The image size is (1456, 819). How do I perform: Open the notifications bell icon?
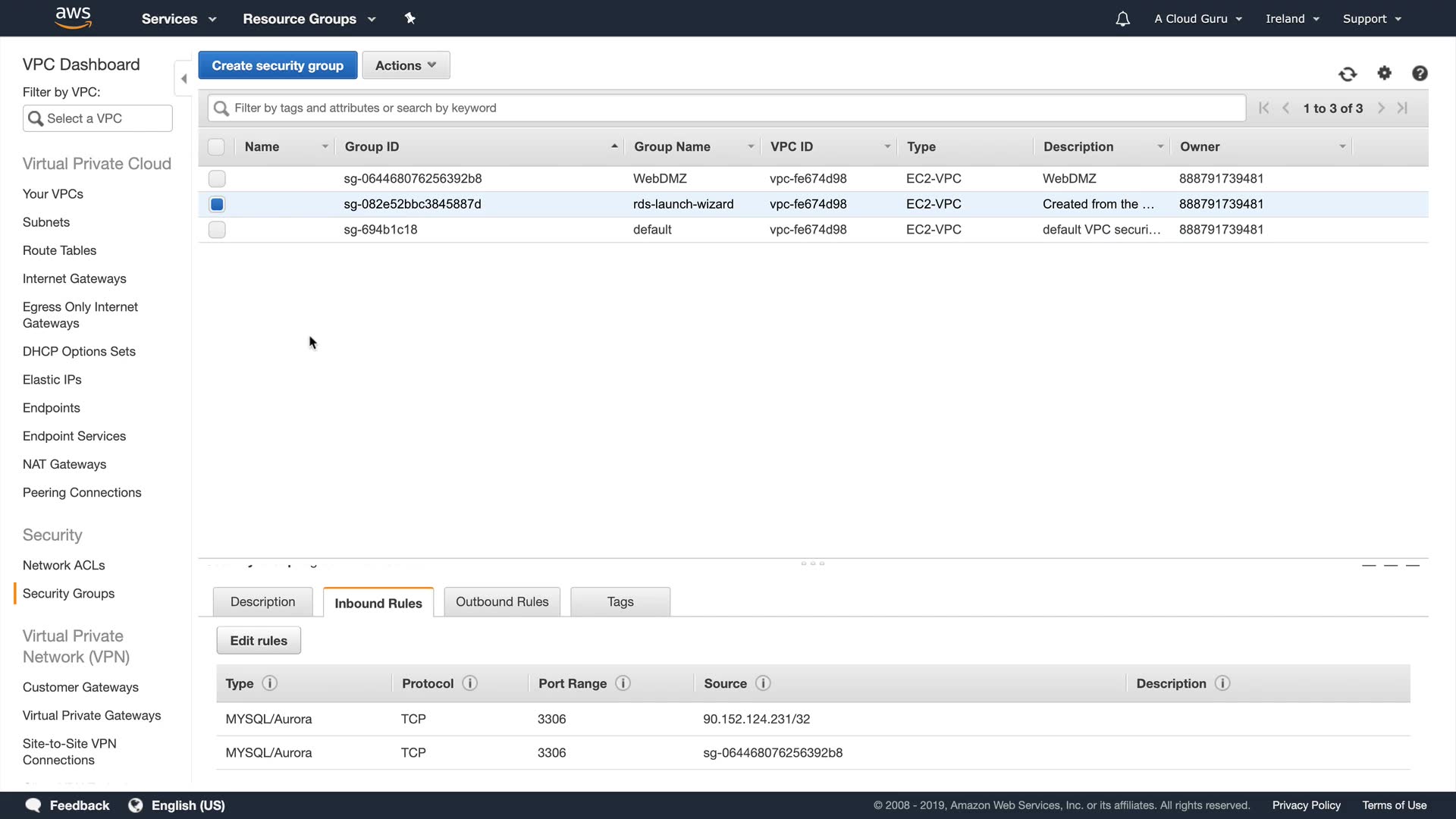(1122, 19)
